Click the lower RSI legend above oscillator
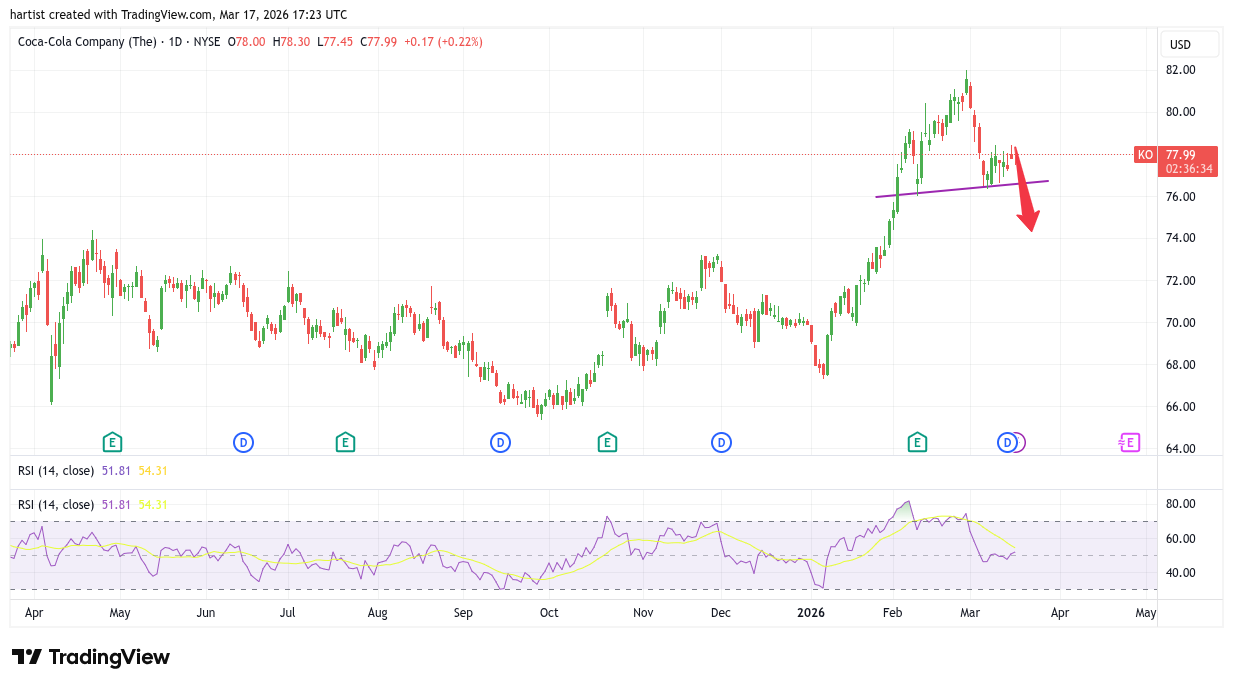 pos(56,505)
